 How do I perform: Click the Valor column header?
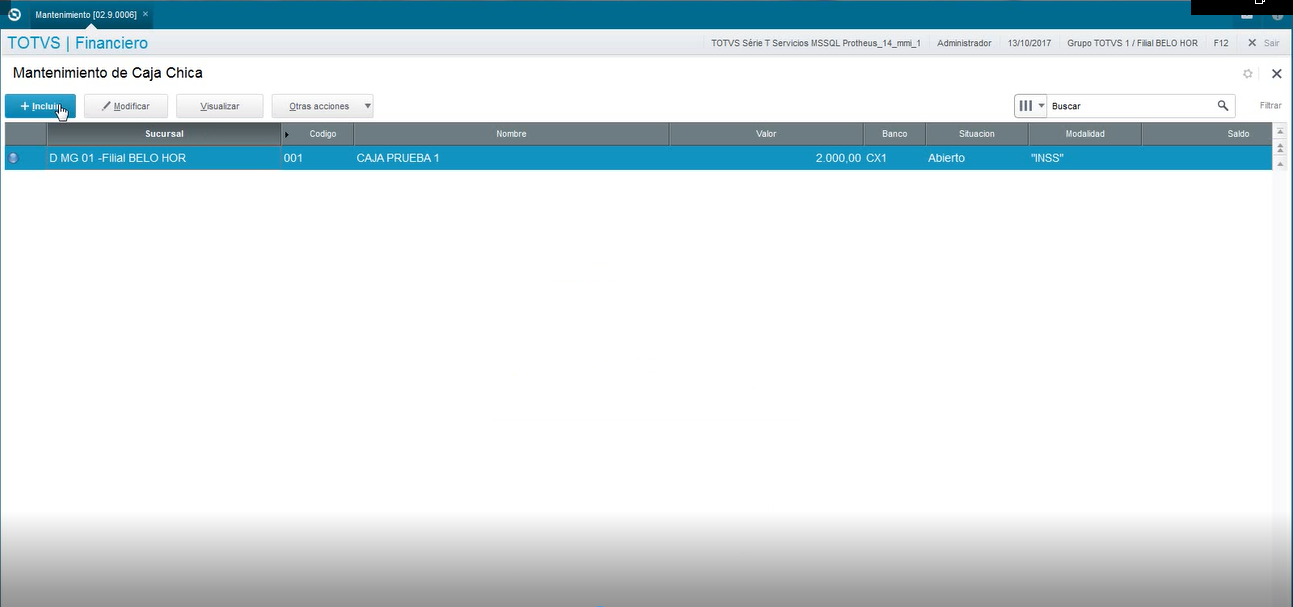coord(766,134)
